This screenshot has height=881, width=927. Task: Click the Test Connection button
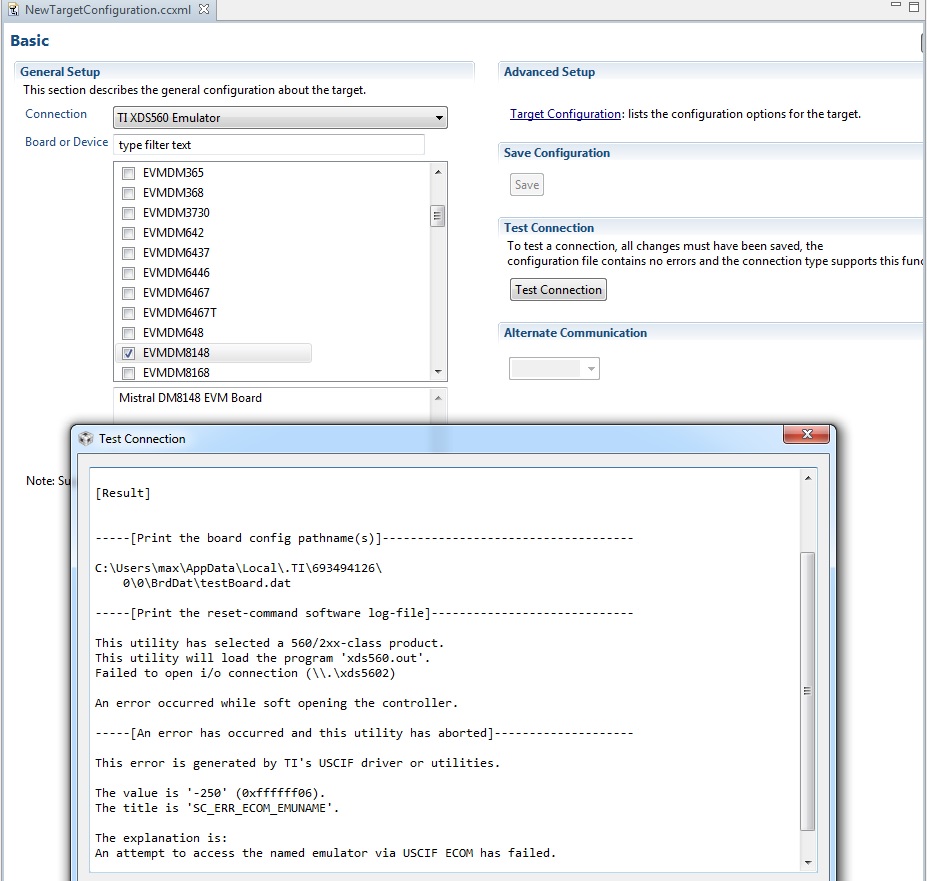(557, 289)
